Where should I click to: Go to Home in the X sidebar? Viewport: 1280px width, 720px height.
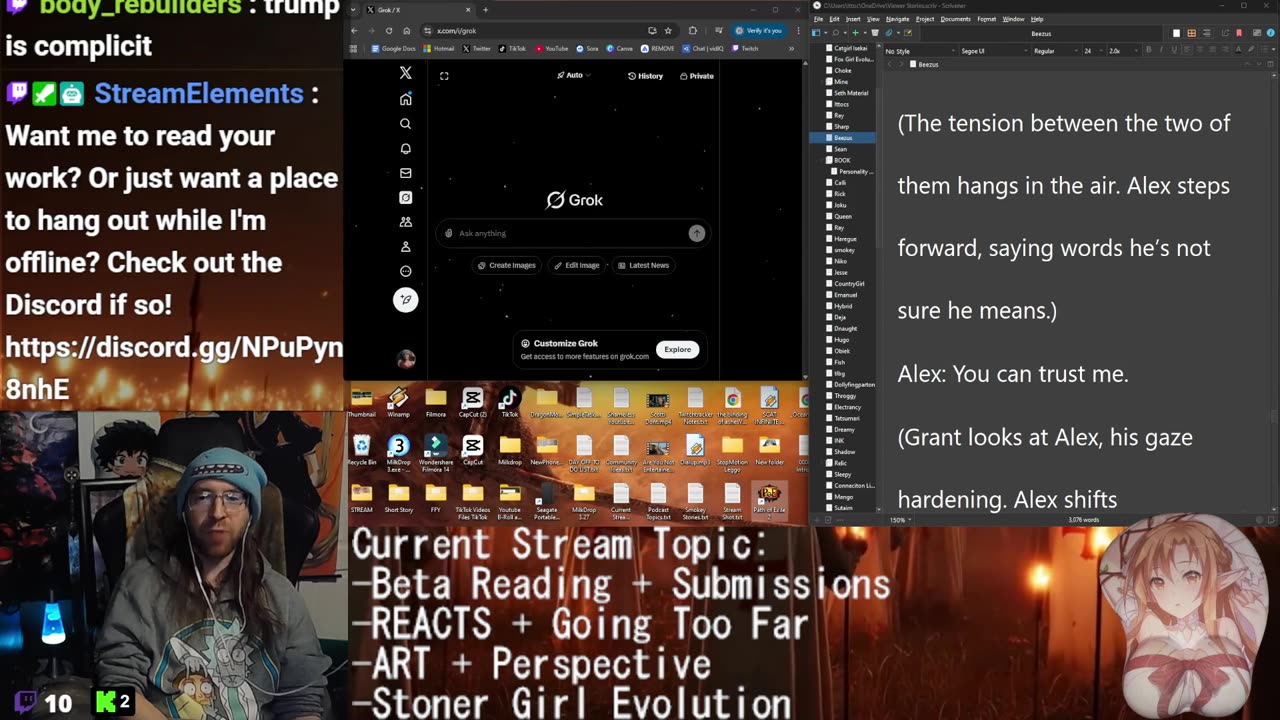(x=405, y=99)
